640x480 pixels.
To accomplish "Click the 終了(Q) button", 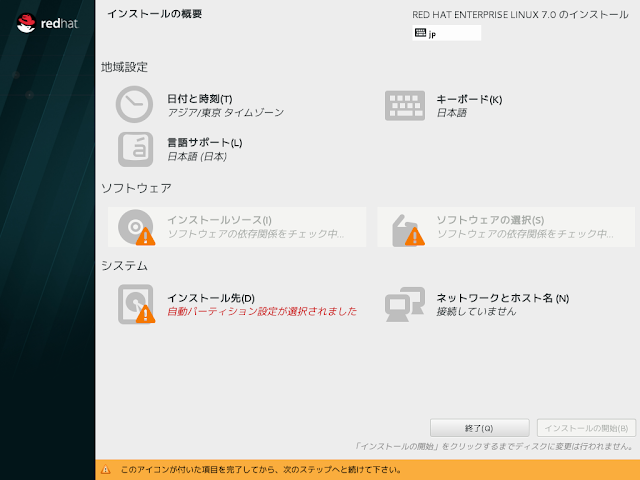I will coord(480,428).
